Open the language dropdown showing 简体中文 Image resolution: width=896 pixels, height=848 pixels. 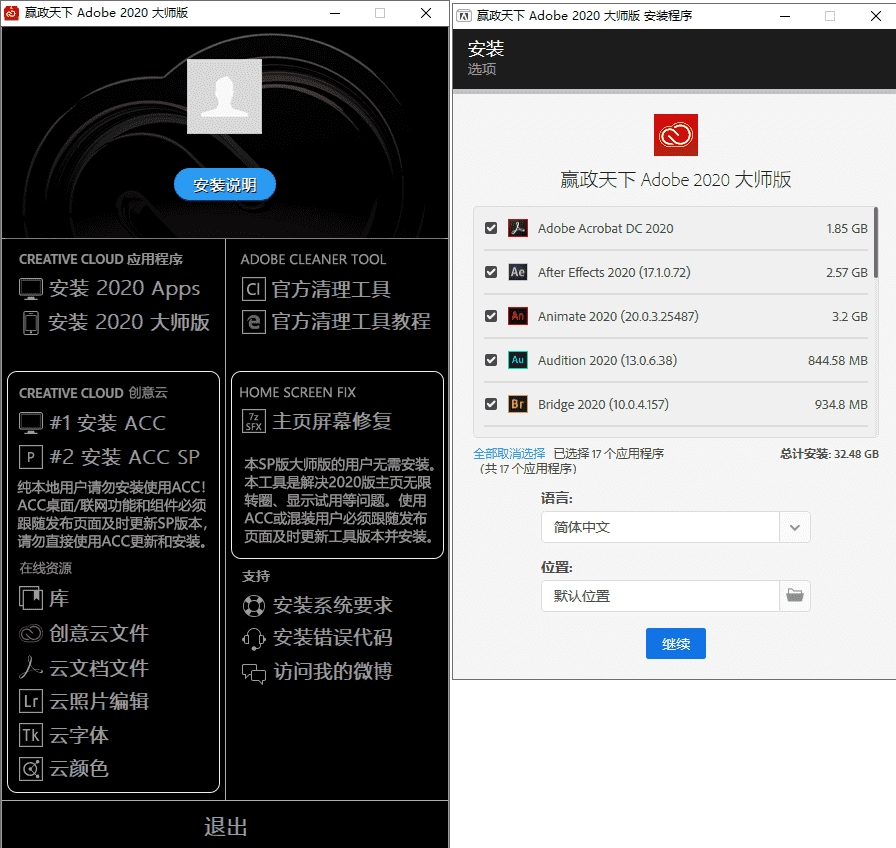675,527
